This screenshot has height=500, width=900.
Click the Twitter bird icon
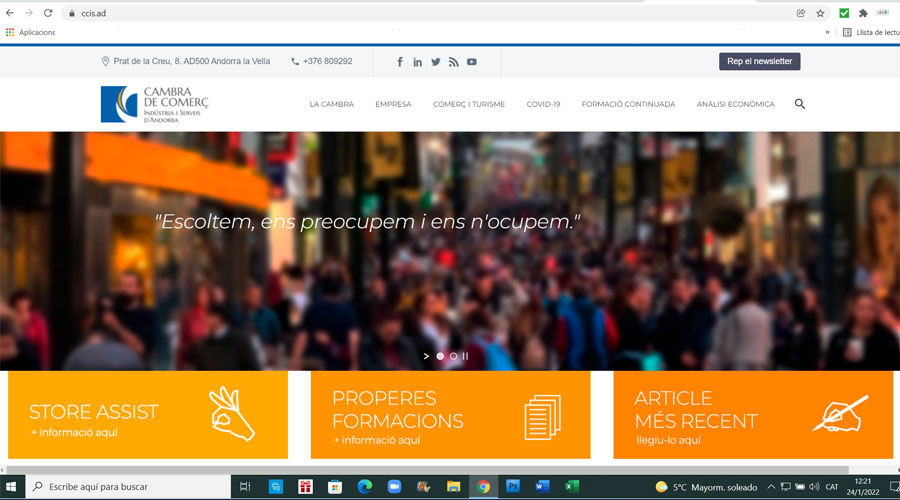tap(436, 62)
